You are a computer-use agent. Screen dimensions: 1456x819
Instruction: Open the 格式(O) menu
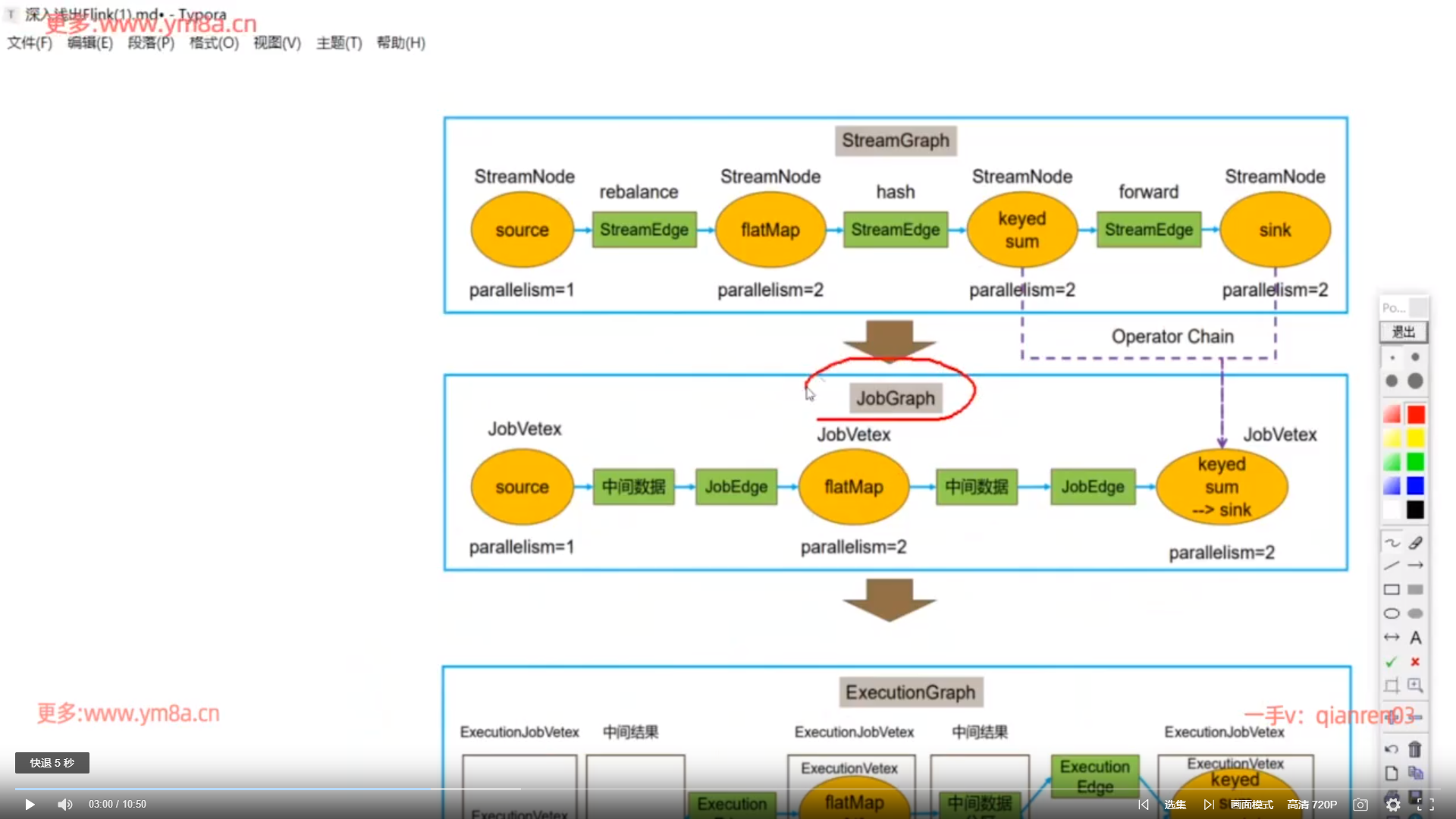click(214, 43)
